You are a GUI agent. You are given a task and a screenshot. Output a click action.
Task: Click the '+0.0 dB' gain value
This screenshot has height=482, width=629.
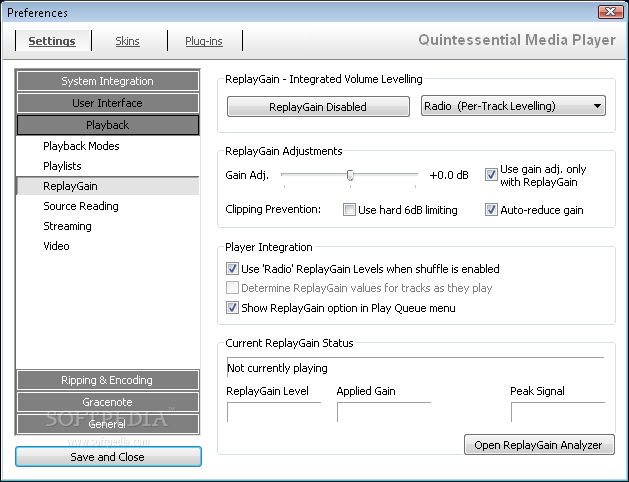click(449, 175)
